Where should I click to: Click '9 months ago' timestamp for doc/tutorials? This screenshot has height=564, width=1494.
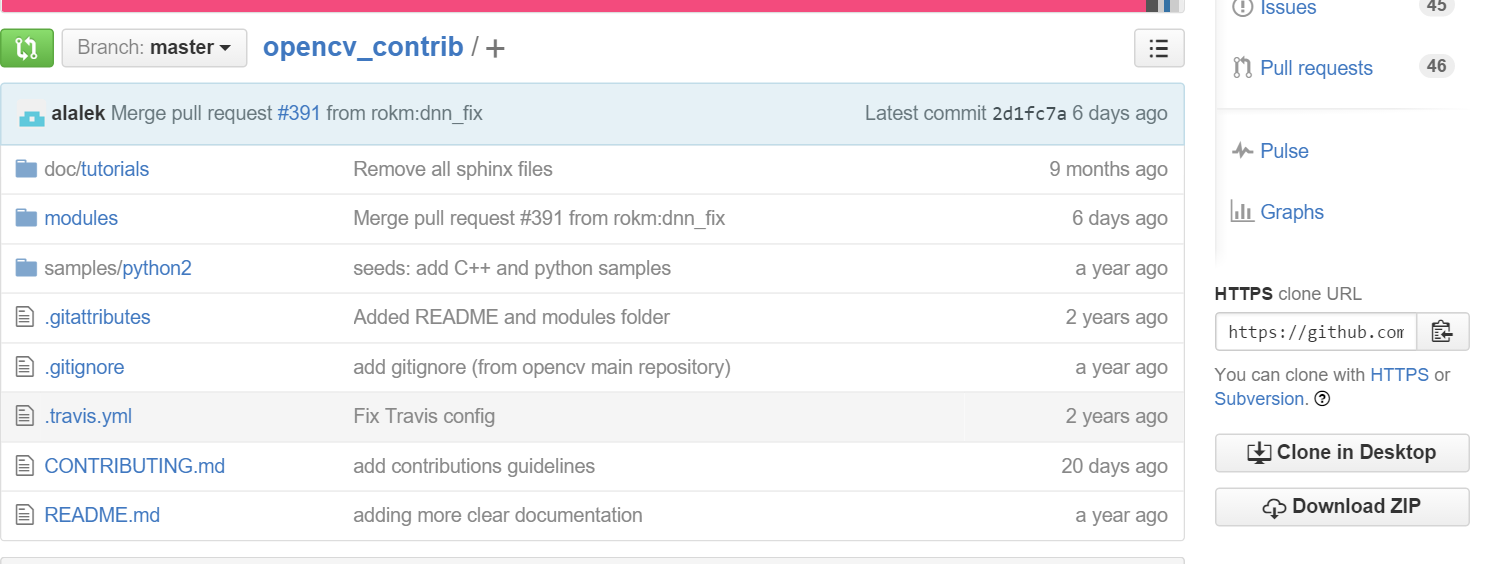(1108, 169)
